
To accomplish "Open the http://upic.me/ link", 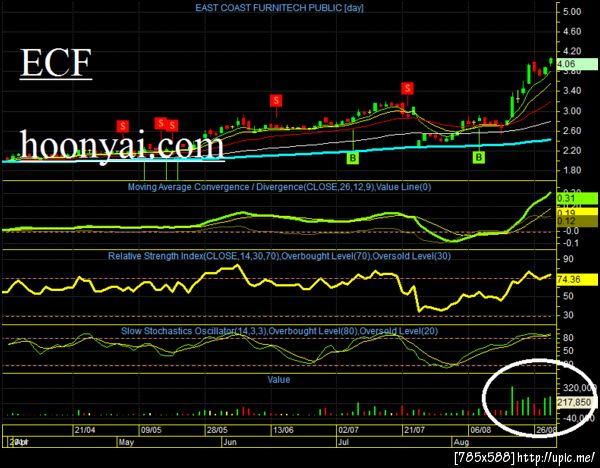I will (556, 457).
